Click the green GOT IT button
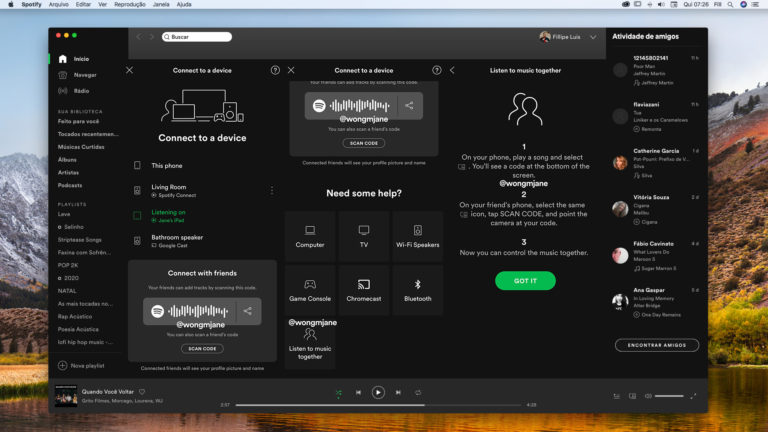The height and width of the screenshot is (432, 768). click(525, 281)
